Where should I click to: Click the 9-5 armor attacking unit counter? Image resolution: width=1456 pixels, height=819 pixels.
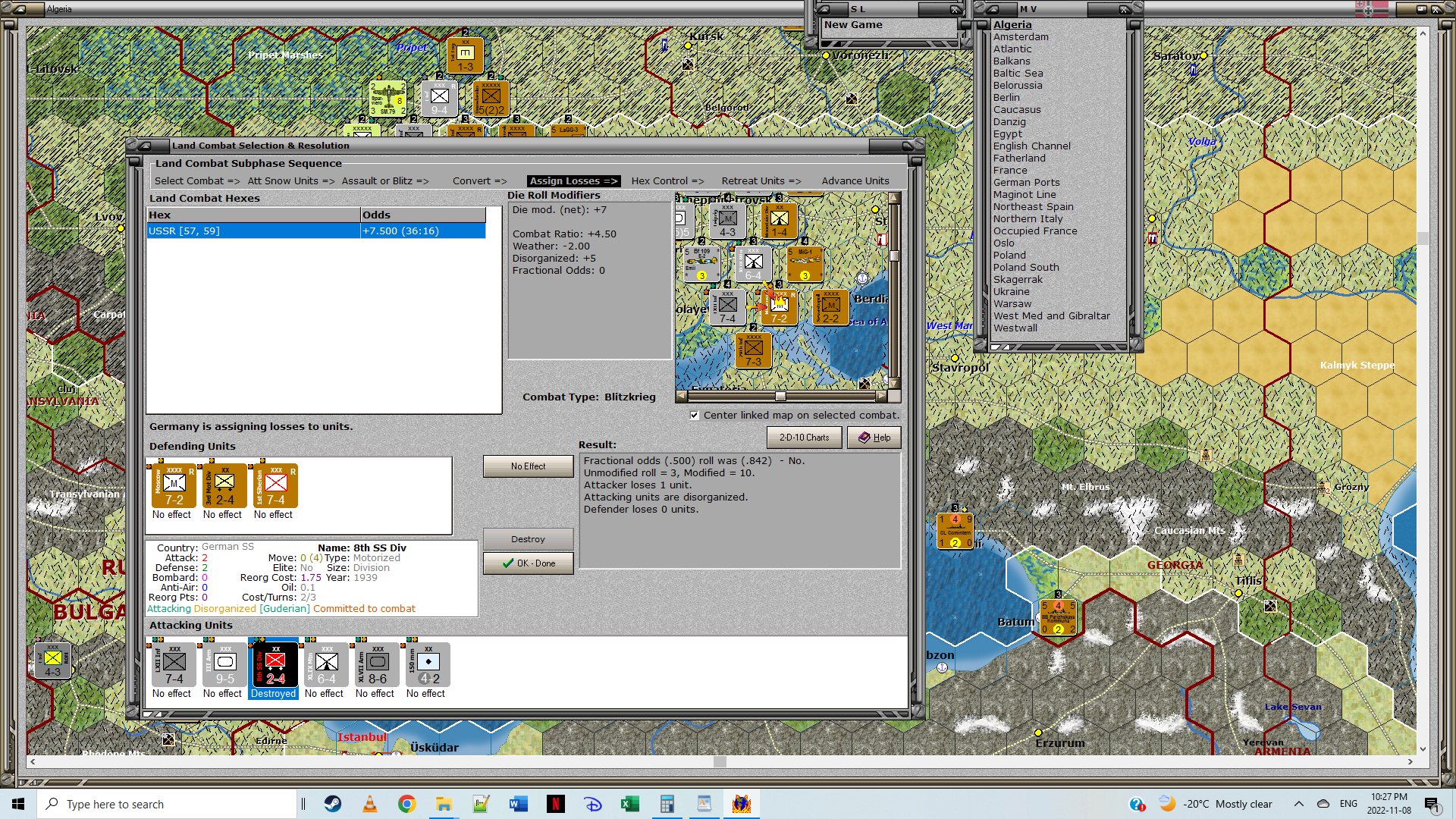pyautogui.click(x=224, y=665)
